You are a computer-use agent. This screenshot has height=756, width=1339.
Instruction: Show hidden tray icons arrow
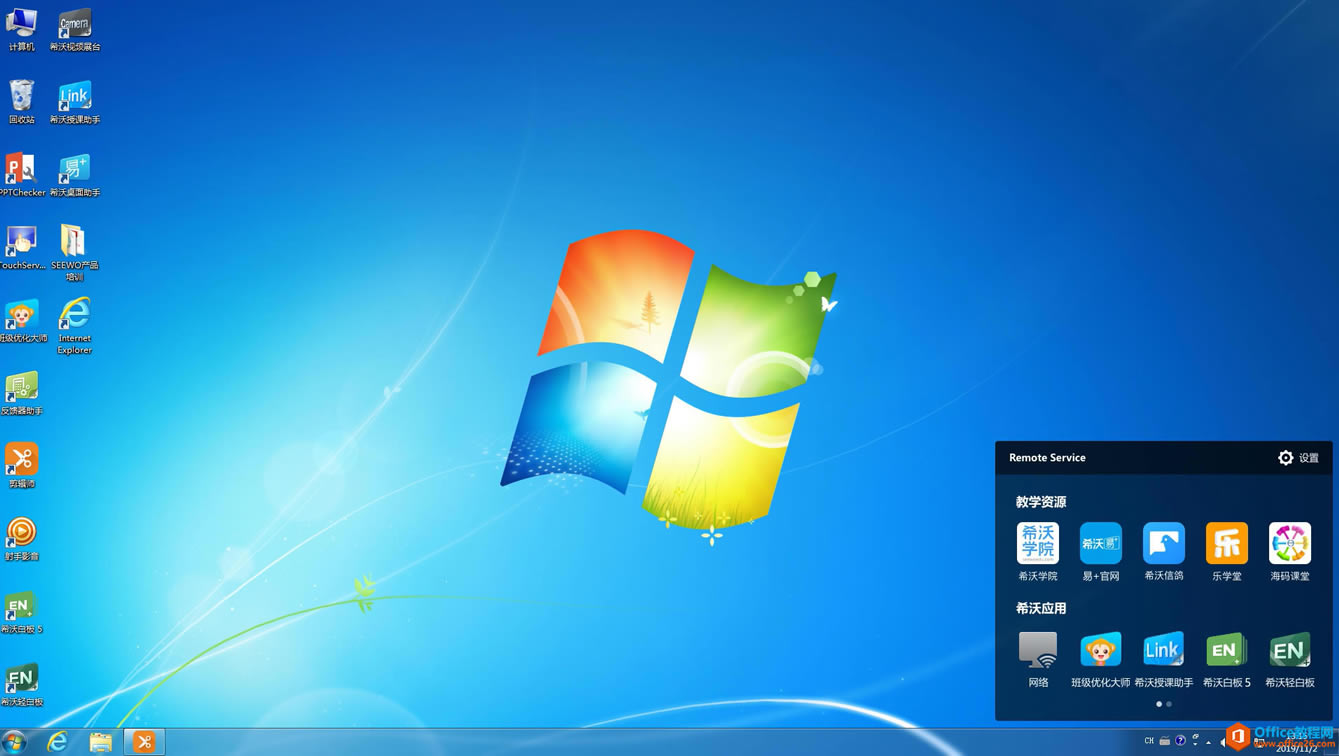(x=1209, y=742)
